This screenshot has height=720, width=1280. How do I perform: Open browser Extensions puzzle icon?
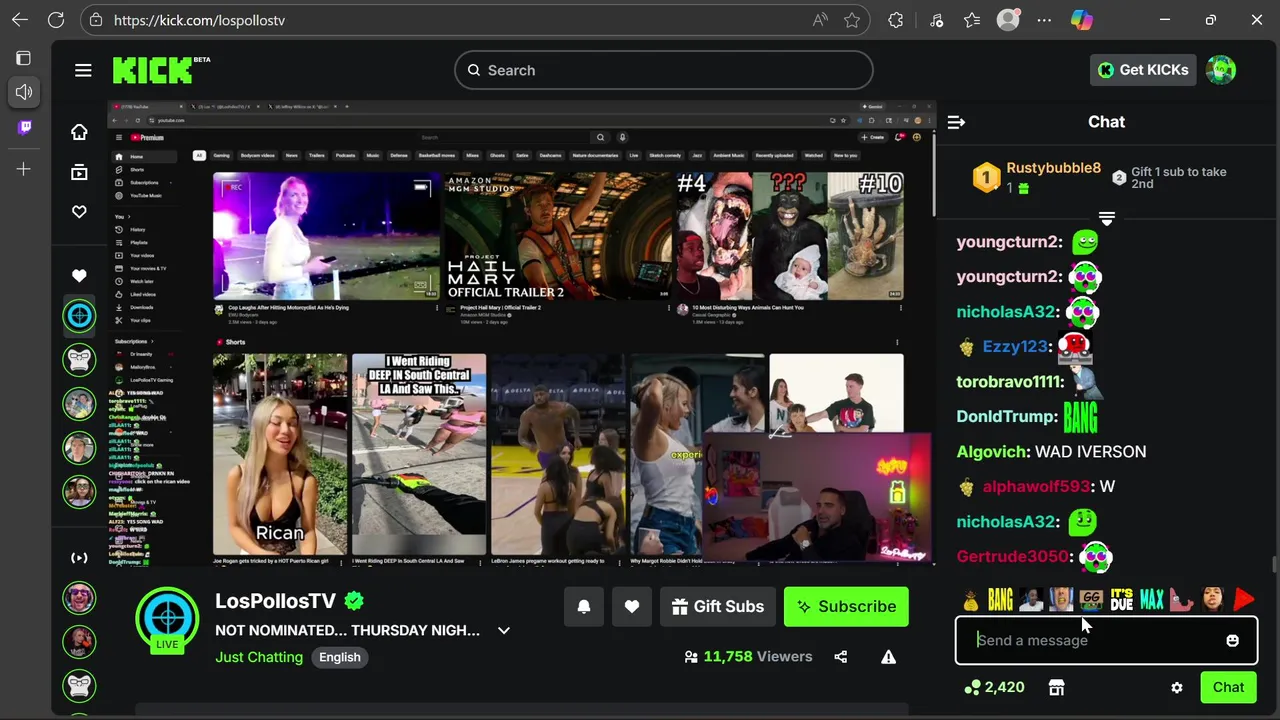(x=896, y=20)
